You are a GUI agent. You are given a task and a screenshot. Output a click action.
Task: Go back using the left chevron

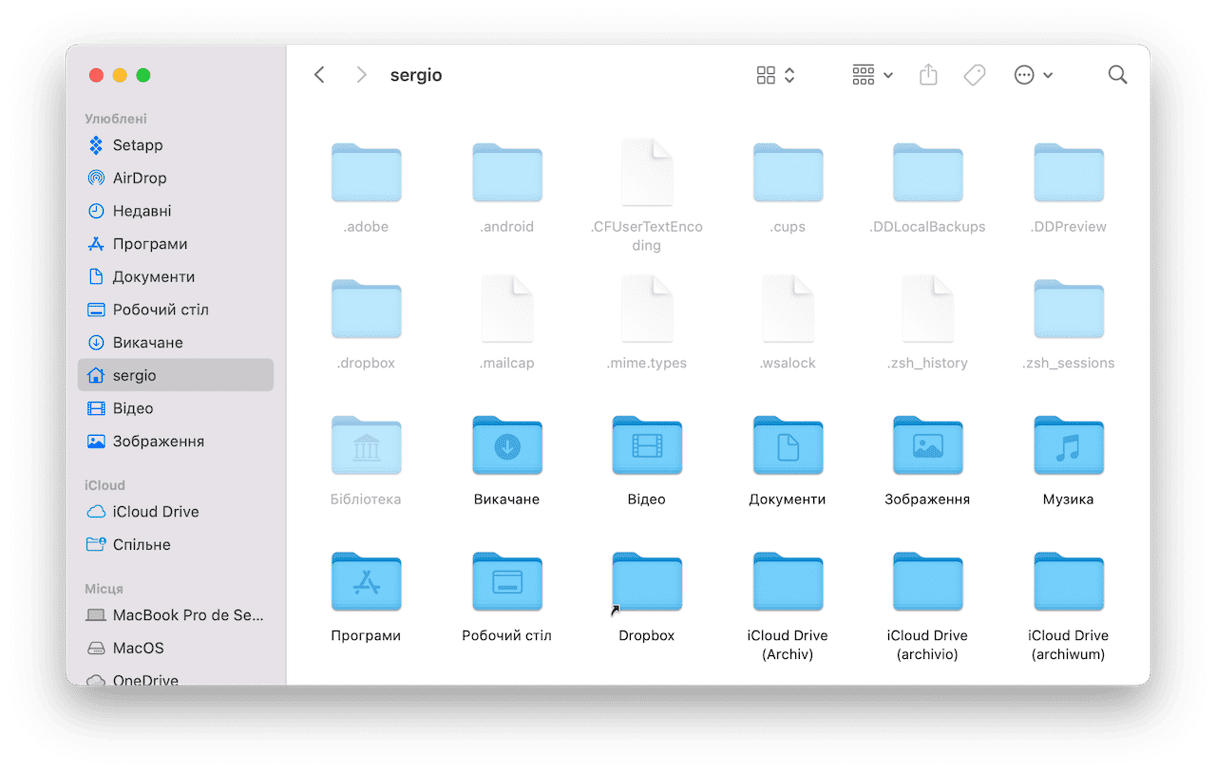(319, 75)
